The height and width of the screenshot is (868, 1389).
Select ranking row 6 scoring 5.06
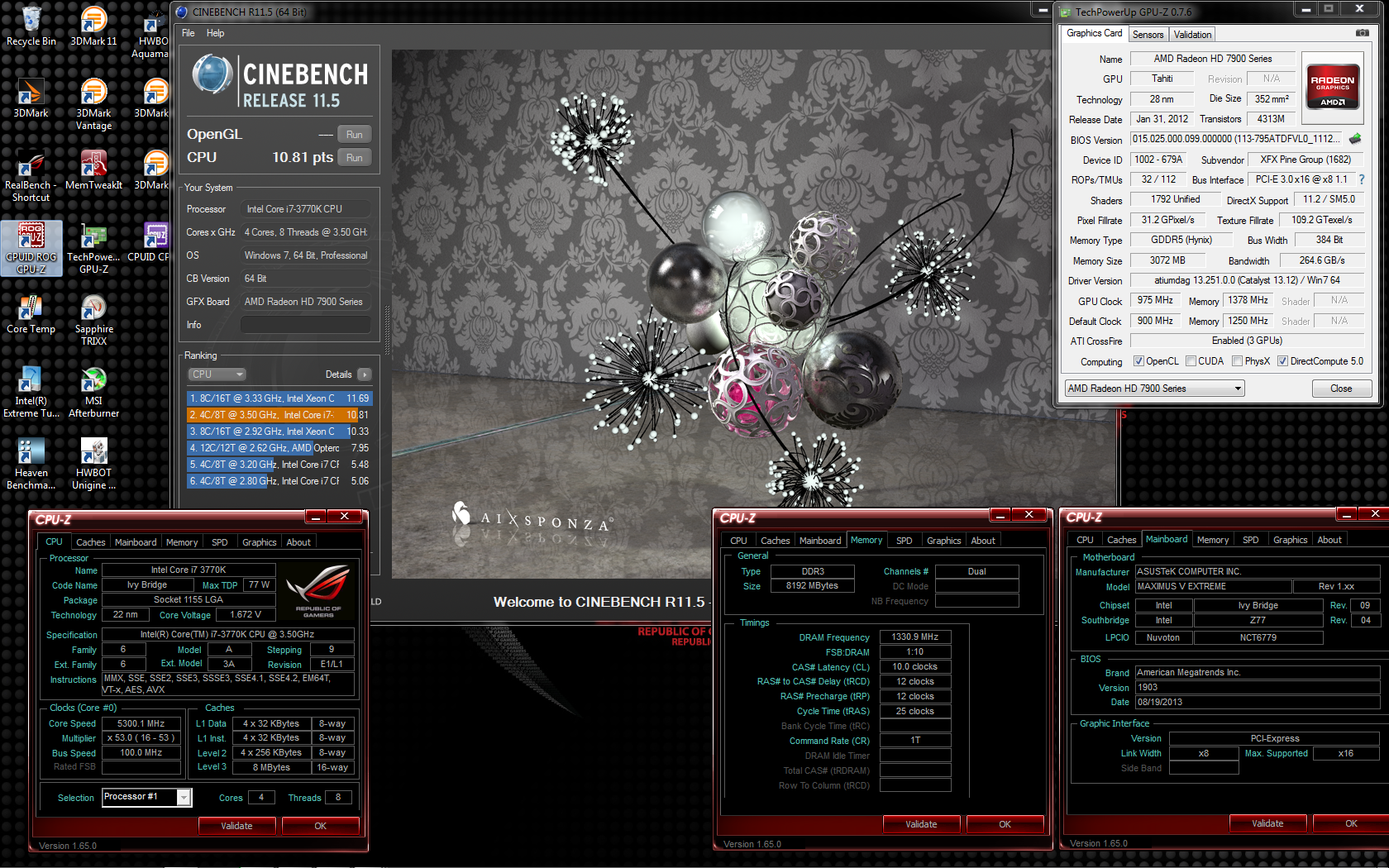(x=279, y=481)
